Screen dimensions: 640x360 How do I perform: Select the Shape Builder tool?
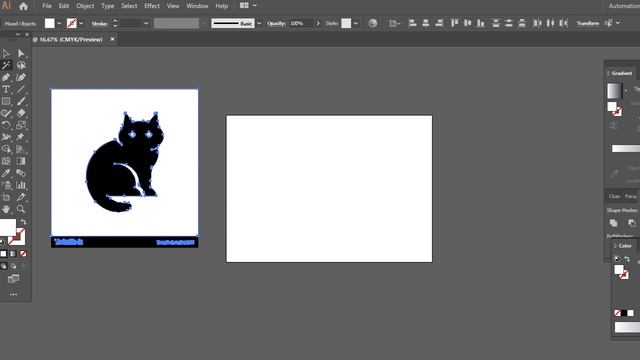click(6, 149)
